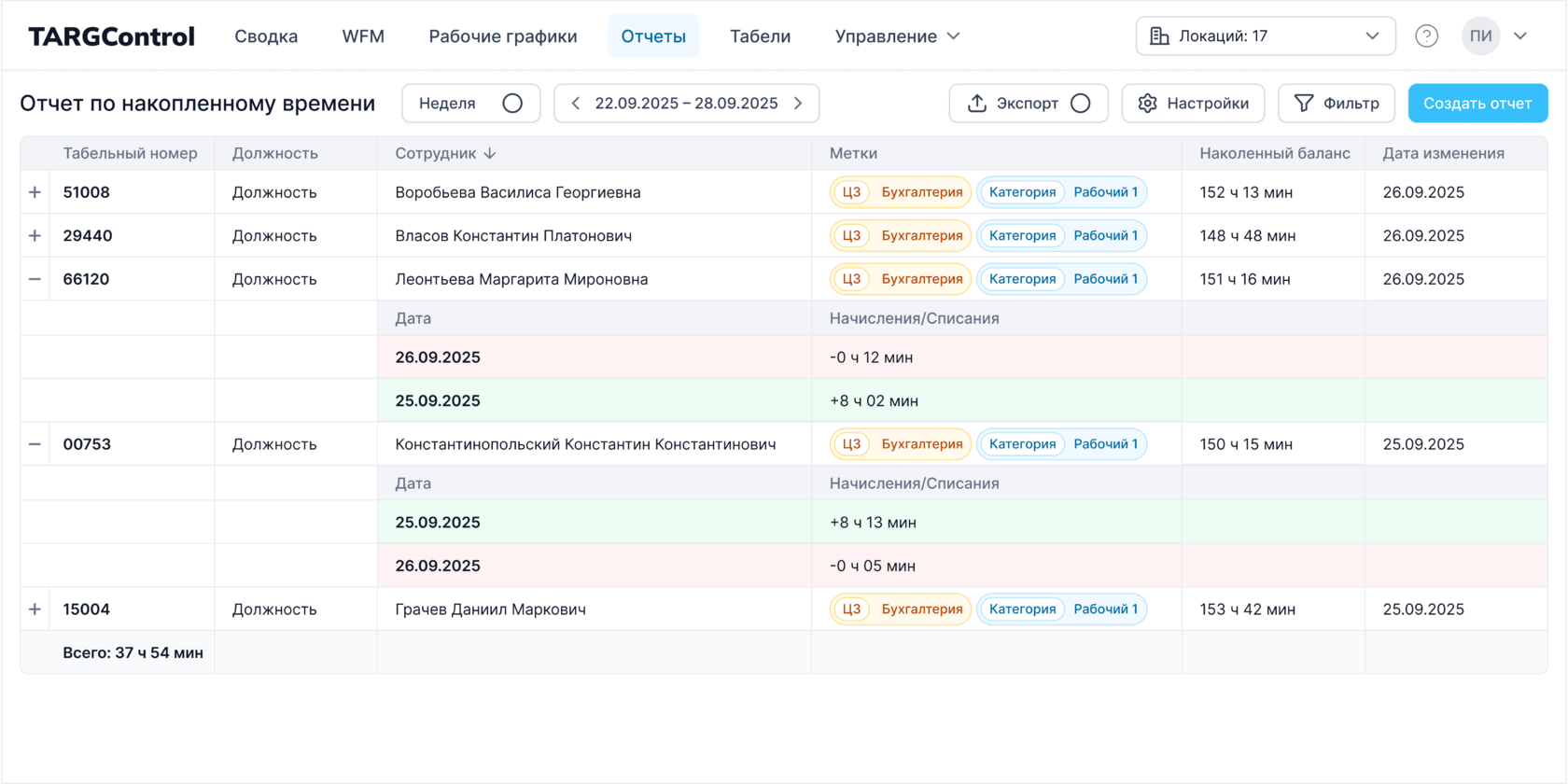The width and height of the screenshot is (1568, 784).
Task: Switch to the WFM tab
Action: pyautogui.click(x=363, y=36)
